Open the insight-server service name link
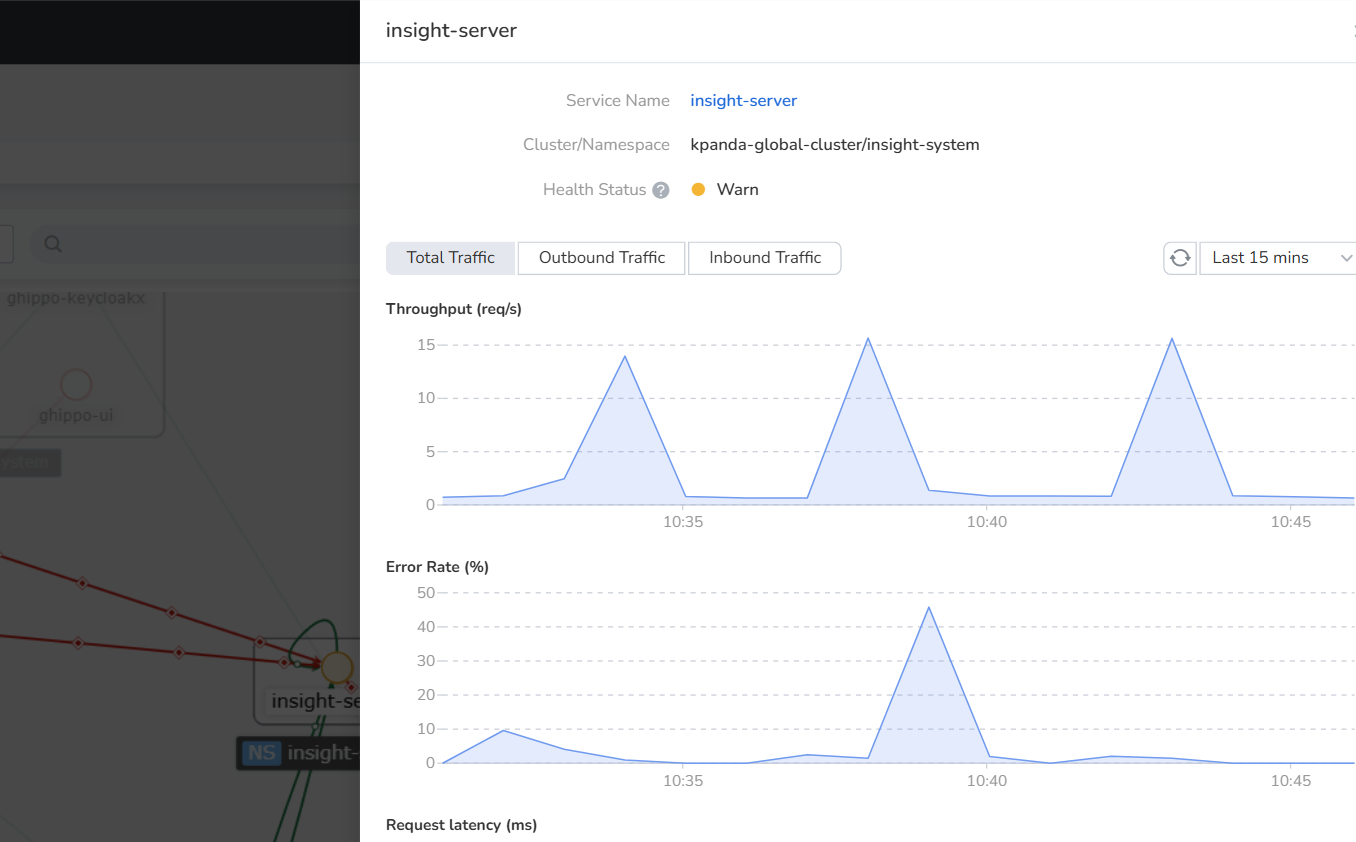The height and width of the screenshot is (842, 1356). [743, 100]
